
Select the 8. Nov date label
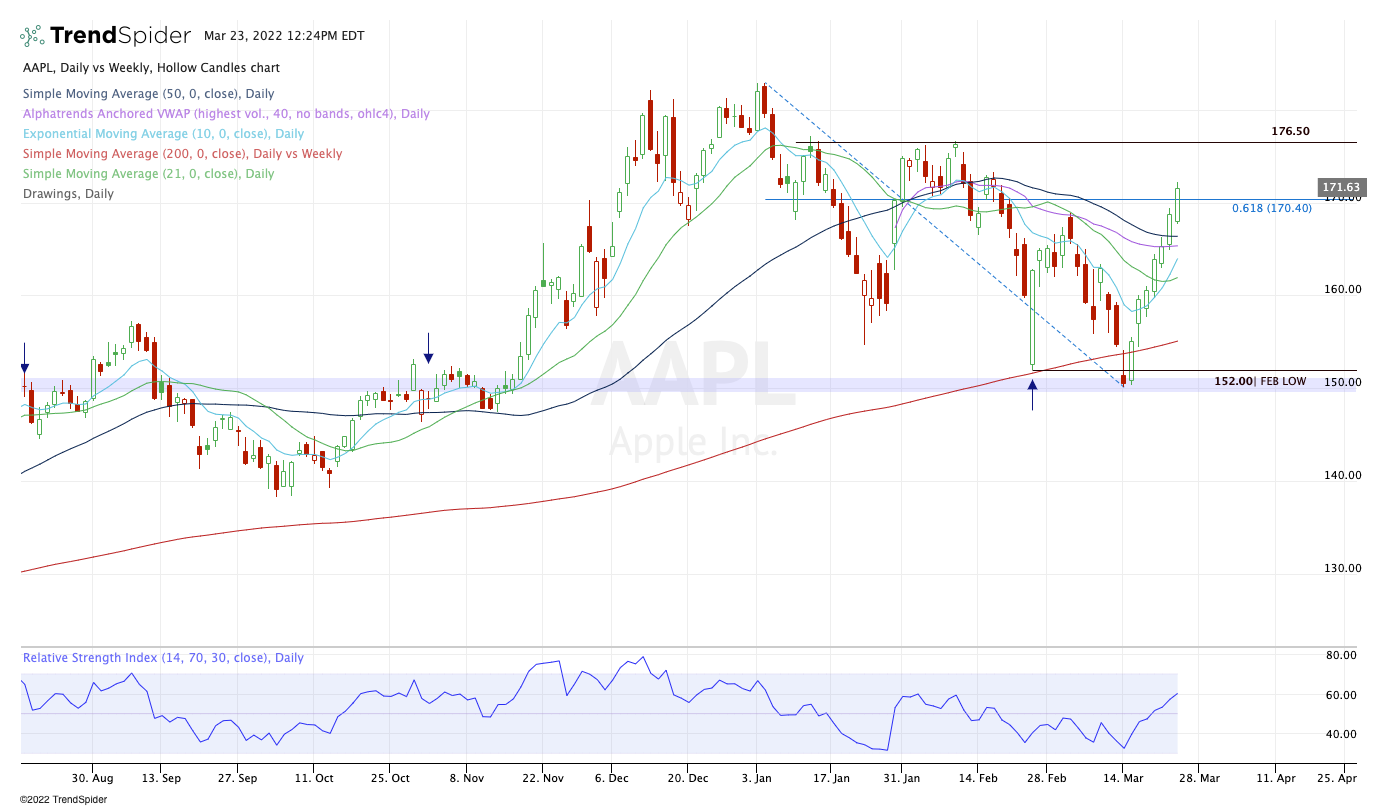click(467, 777)
